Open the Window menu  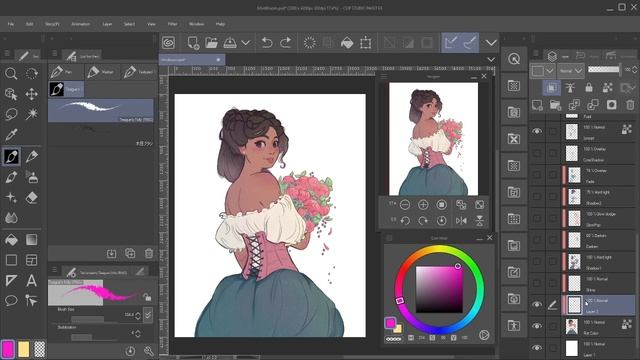pyautogui.click(x=196, y=24)
